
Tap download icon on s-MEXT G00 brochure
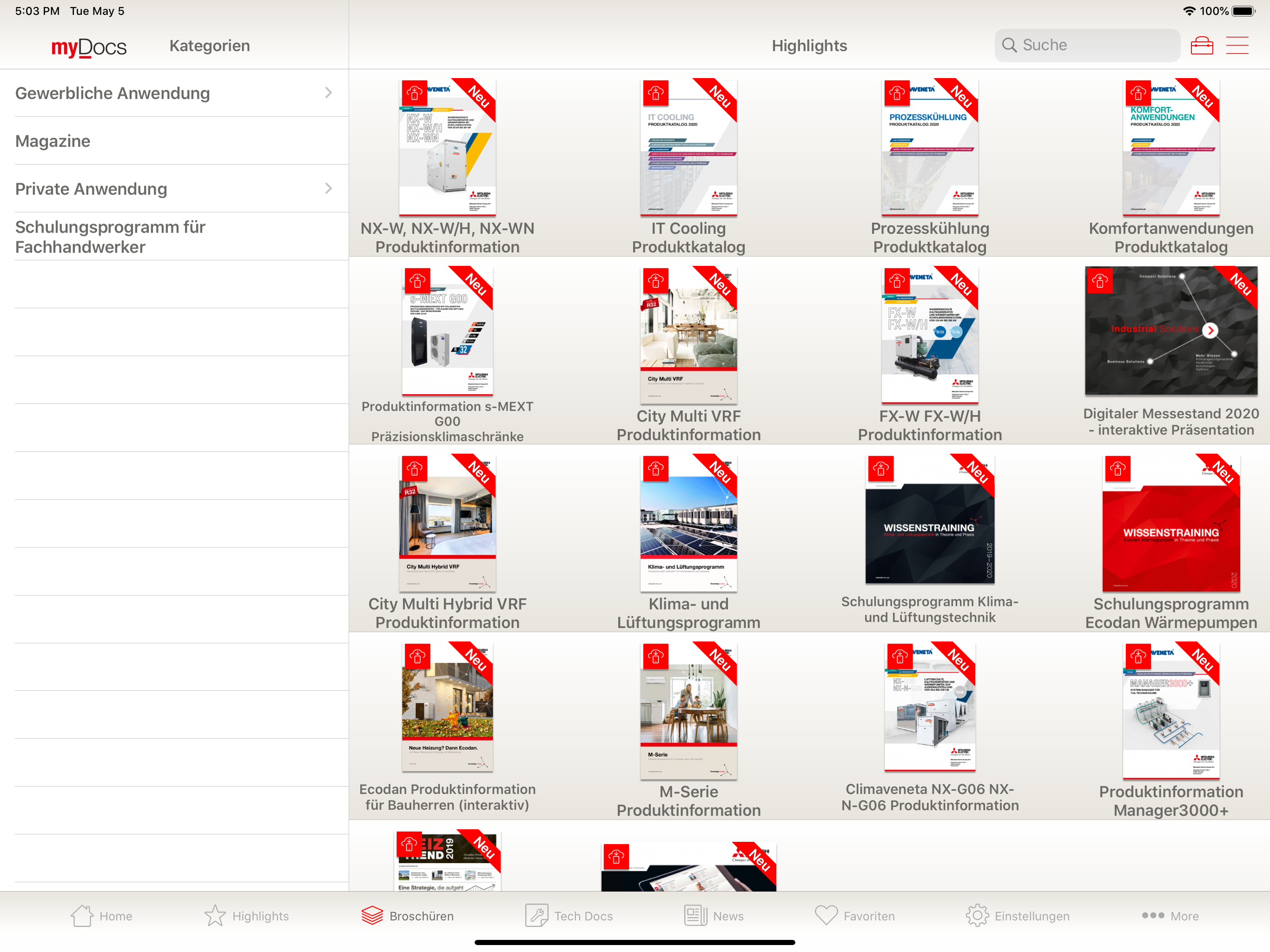(x=417, y=281)
